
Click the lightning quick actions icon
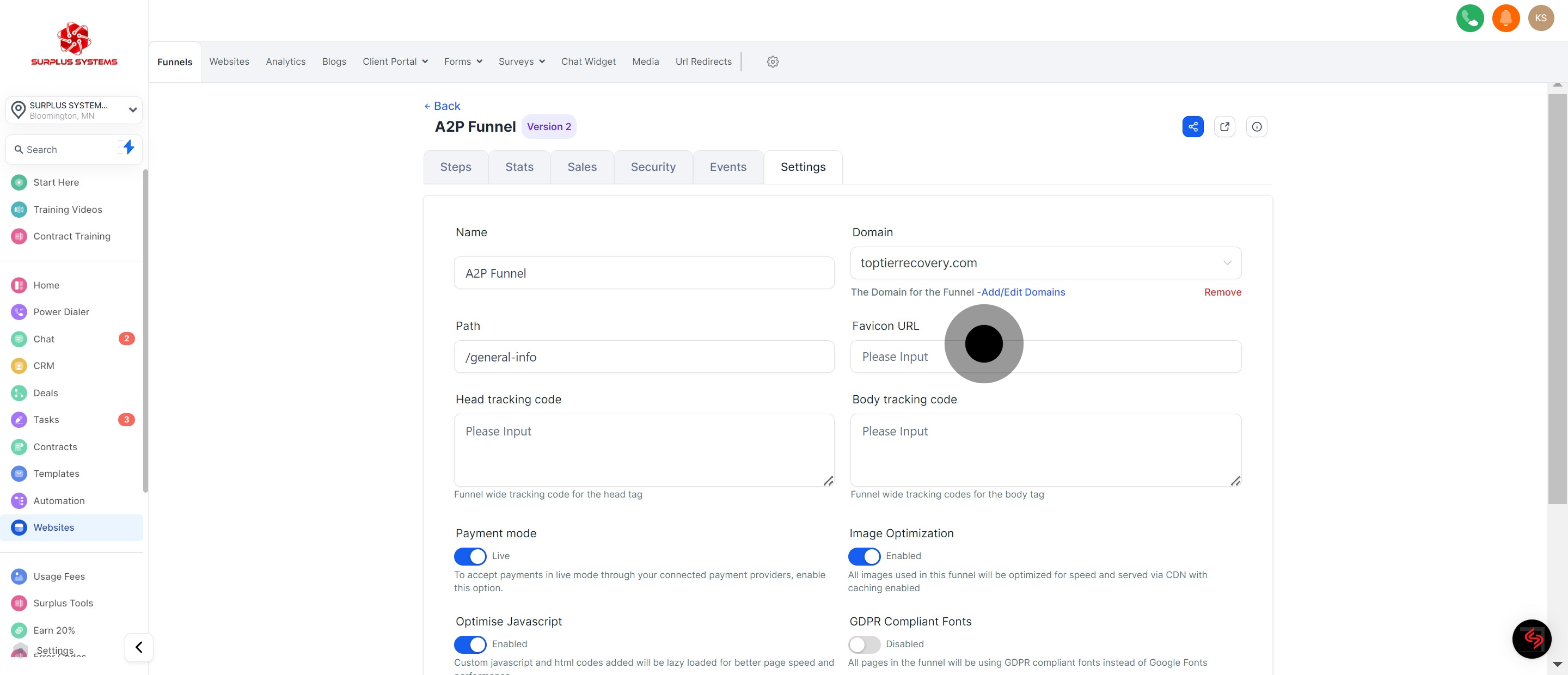[x=128, y=148]
